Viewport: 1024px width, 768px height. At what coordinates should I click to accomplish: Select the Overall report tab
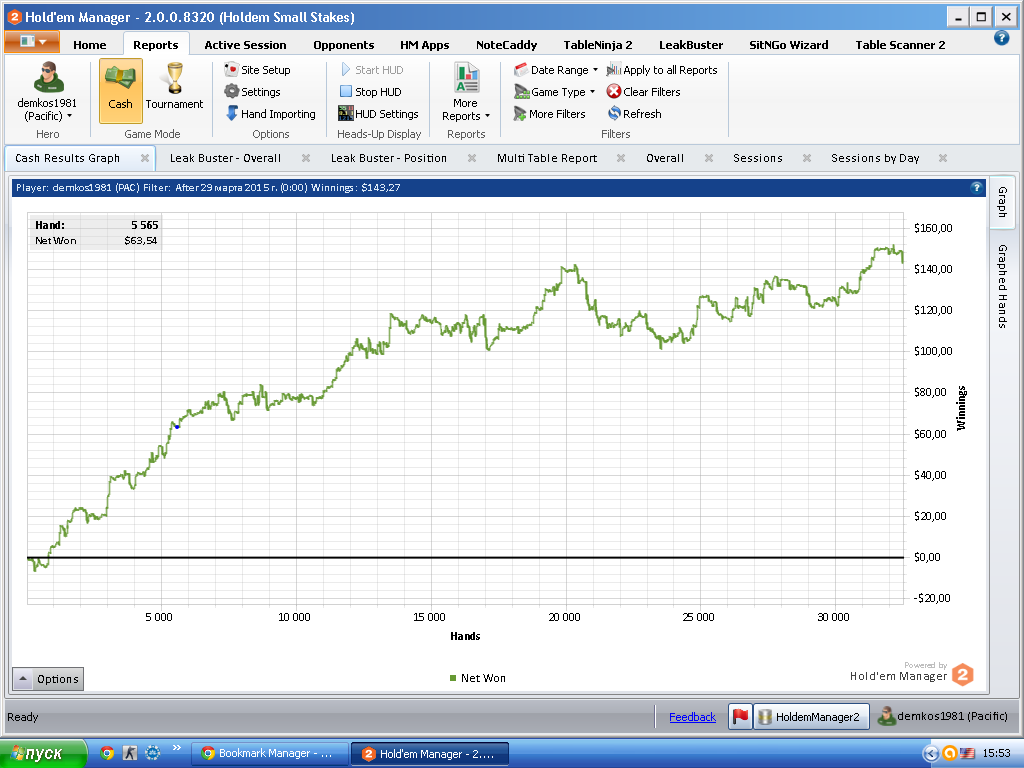(x=665, y=158)
